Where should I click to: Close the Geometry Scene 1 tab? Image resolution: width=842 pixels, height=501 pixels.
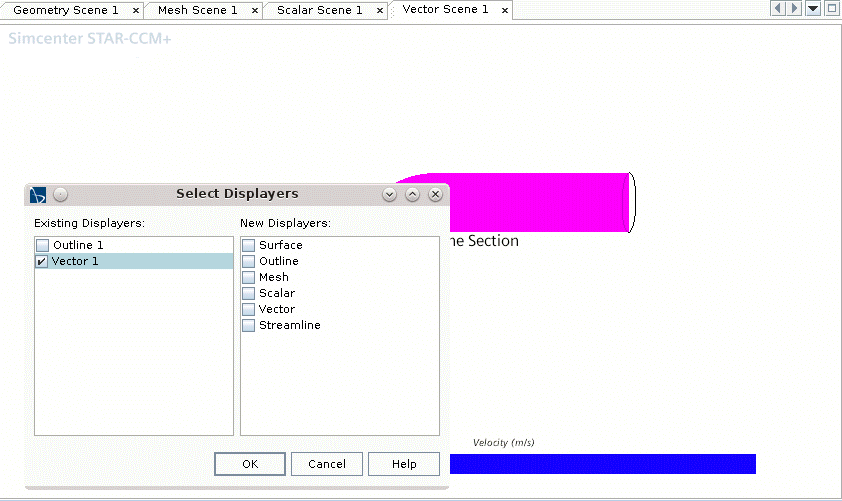point(136,10)
